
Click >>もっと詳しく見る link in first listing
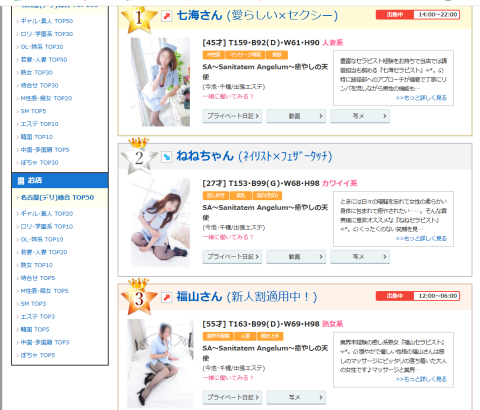[x=421, y=98]
